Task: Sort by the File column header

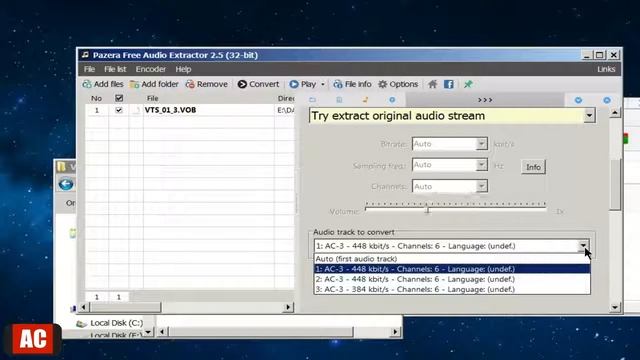Action: [209, 98]
